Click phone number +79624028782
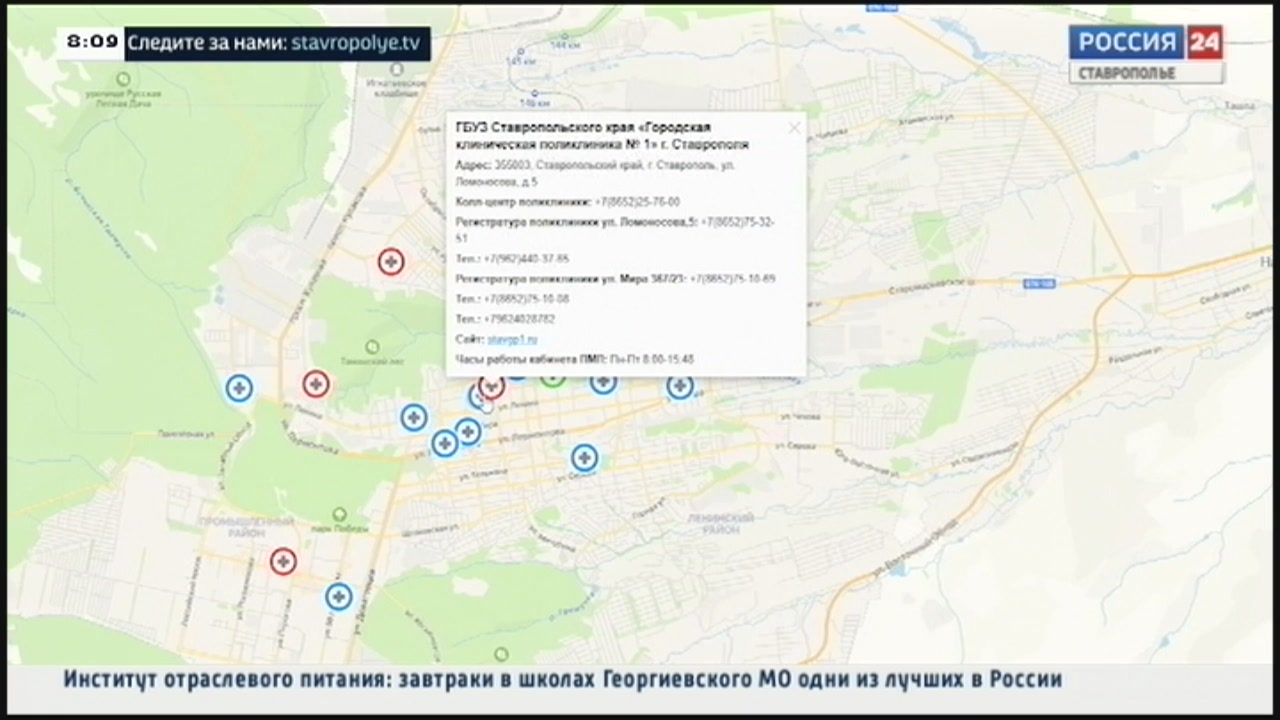The height and width of the screenshot is (720, 1280). (519, 319)
